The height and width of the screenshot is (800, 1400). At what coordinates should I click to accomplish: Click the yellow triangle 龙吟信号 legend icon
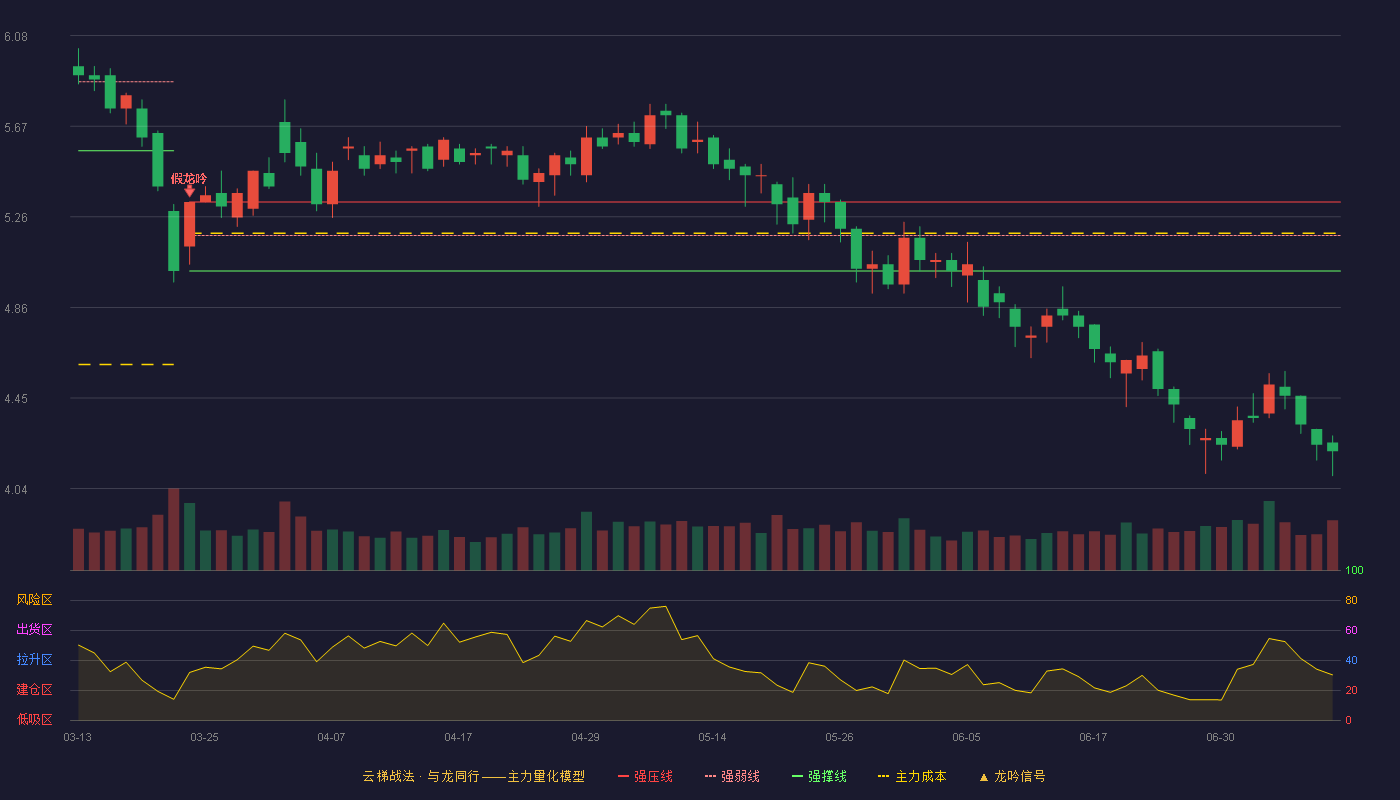(x=983, y=777)
